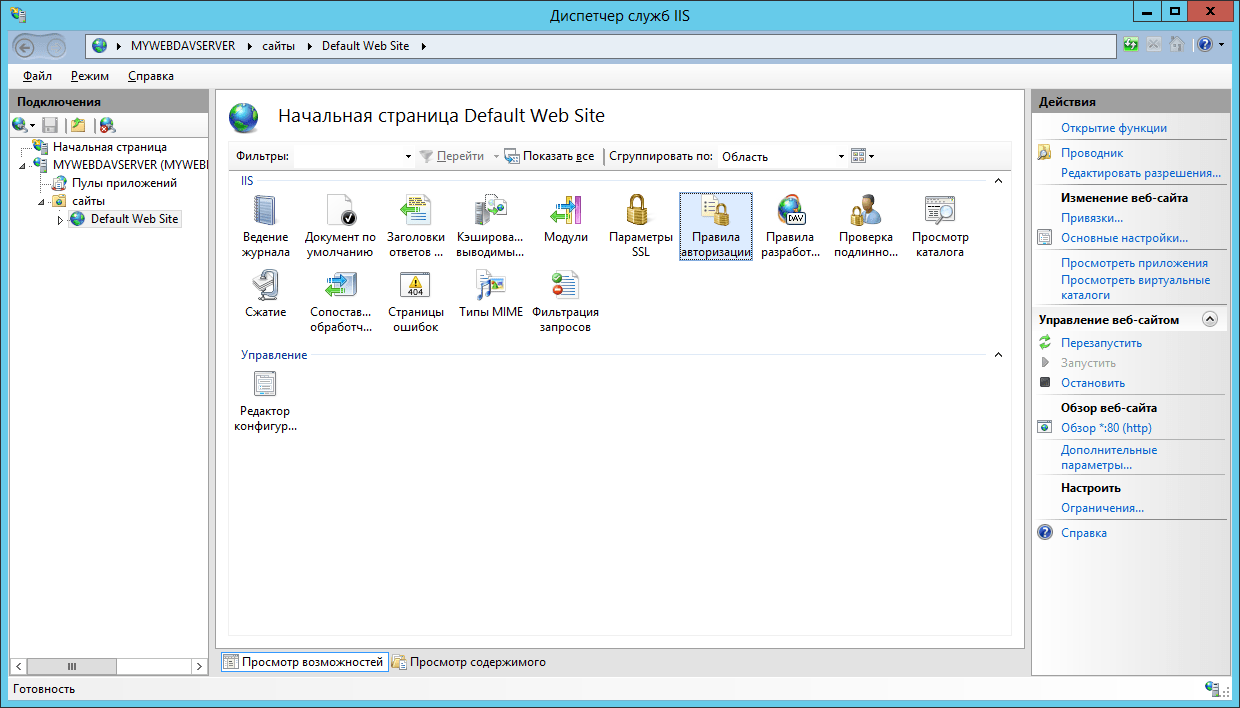
Task: Open the Режим menu
Action: 90,76
